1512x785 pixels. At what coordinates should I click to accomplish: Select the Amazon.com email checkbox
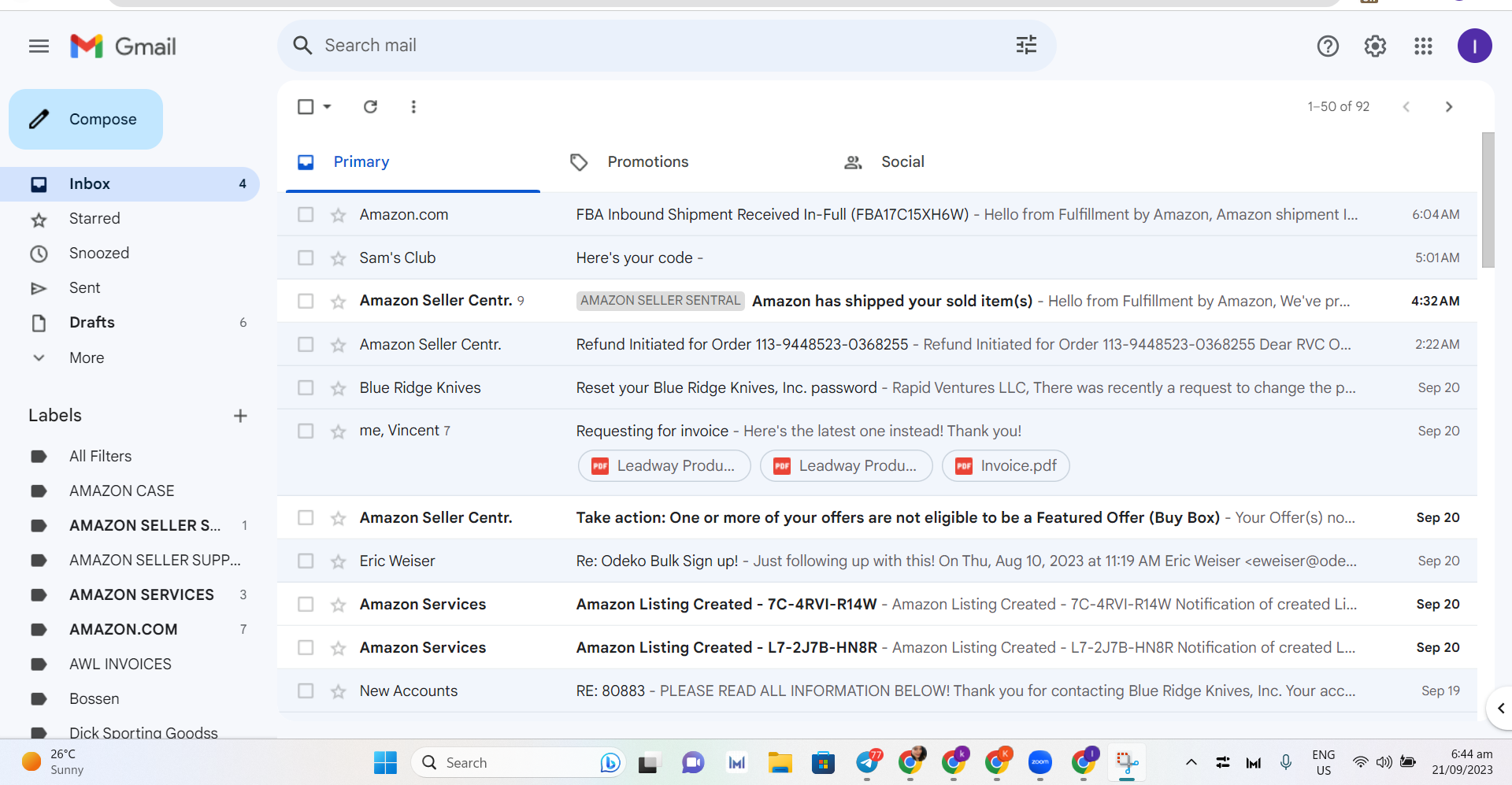point(306,214)
